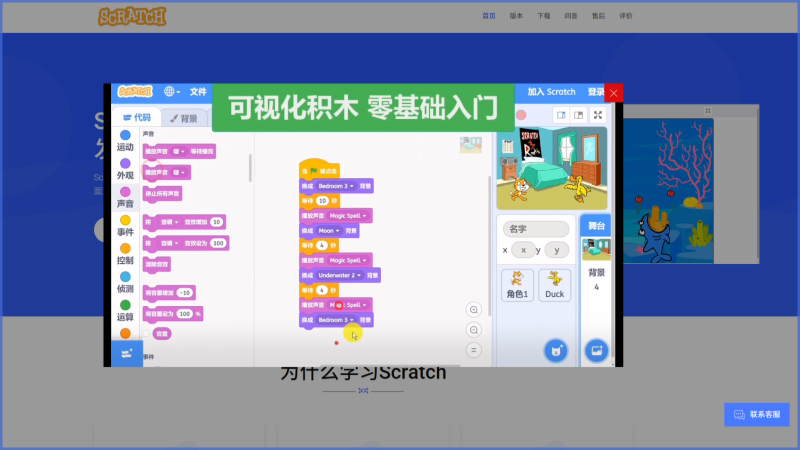800x450 pixels.
Task: Open the language globe dropdown
Action: [172, 92]
